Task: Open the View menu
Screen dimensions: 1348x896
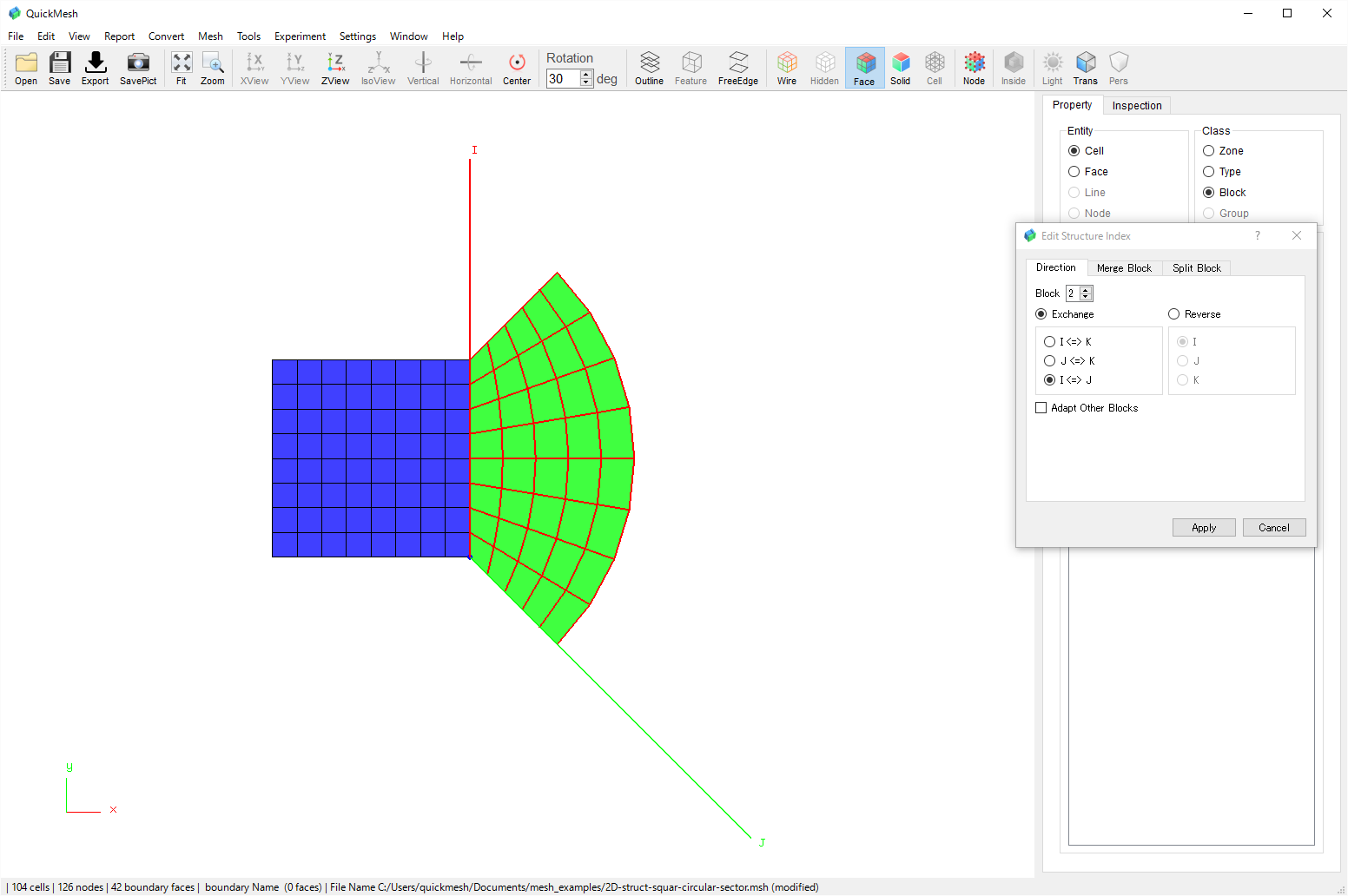Action: (79, 36)
